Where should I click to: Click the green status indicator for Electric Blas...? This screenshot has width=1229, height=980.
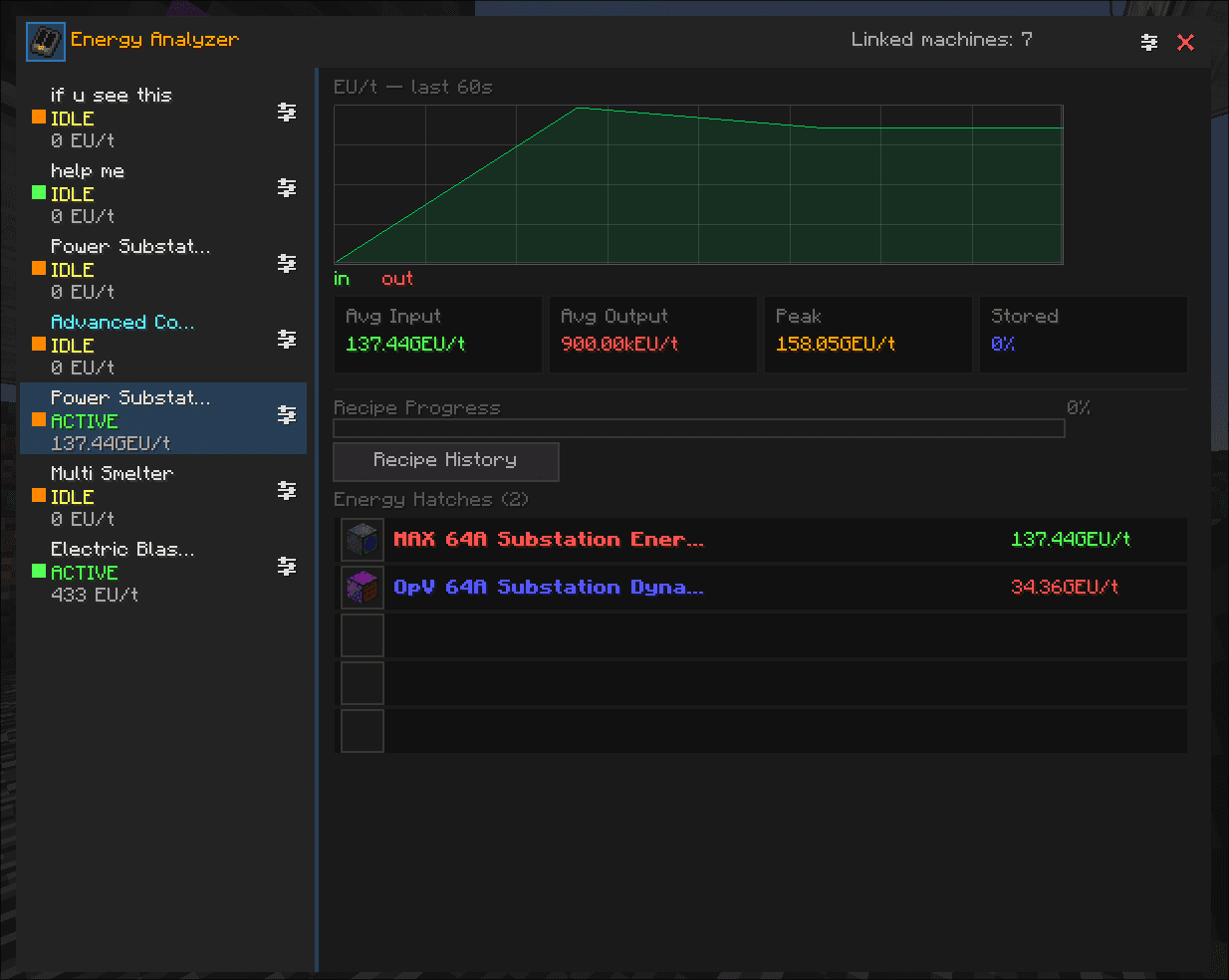[x=39, y=571]
